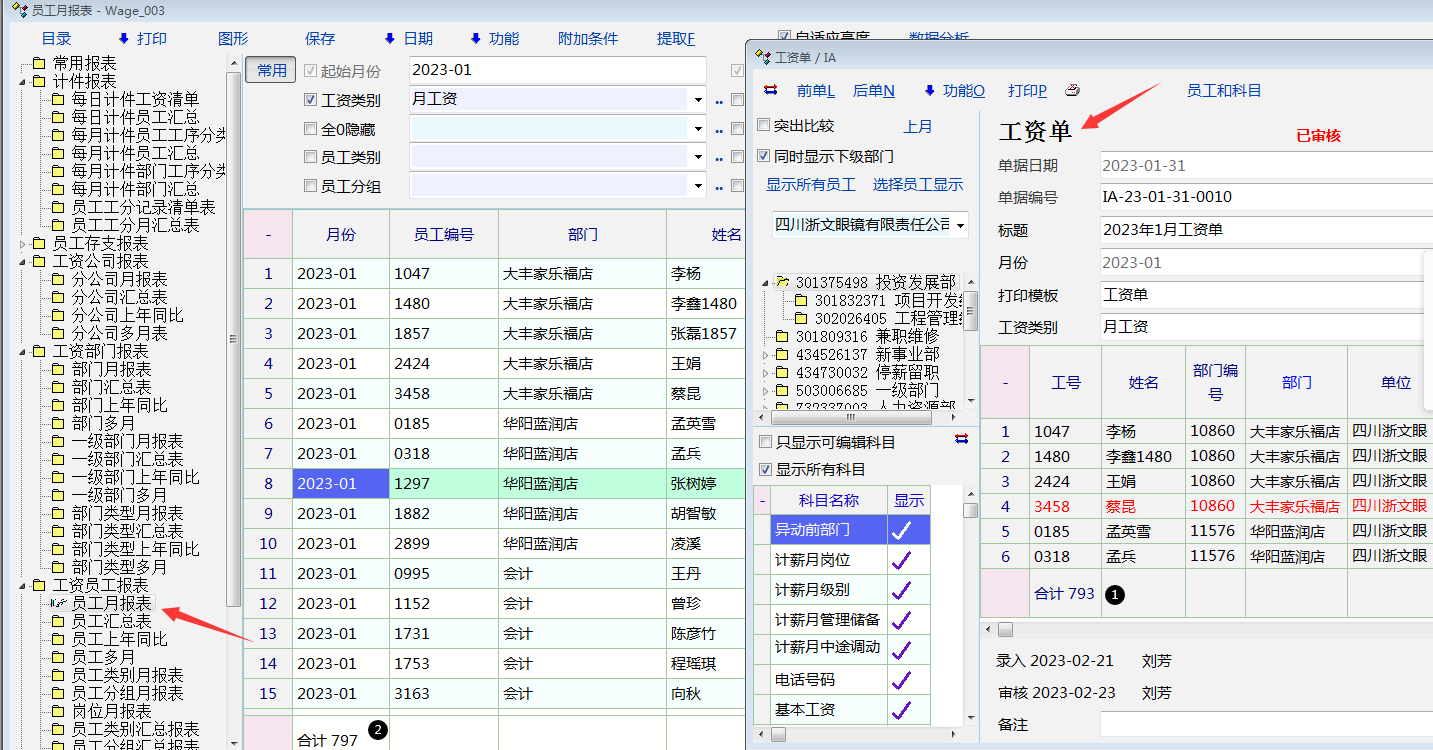Click the two-dot button beside 工资类别 dropdown
This screenshot has width=1433, height=750.
click(x=718, y=101)
